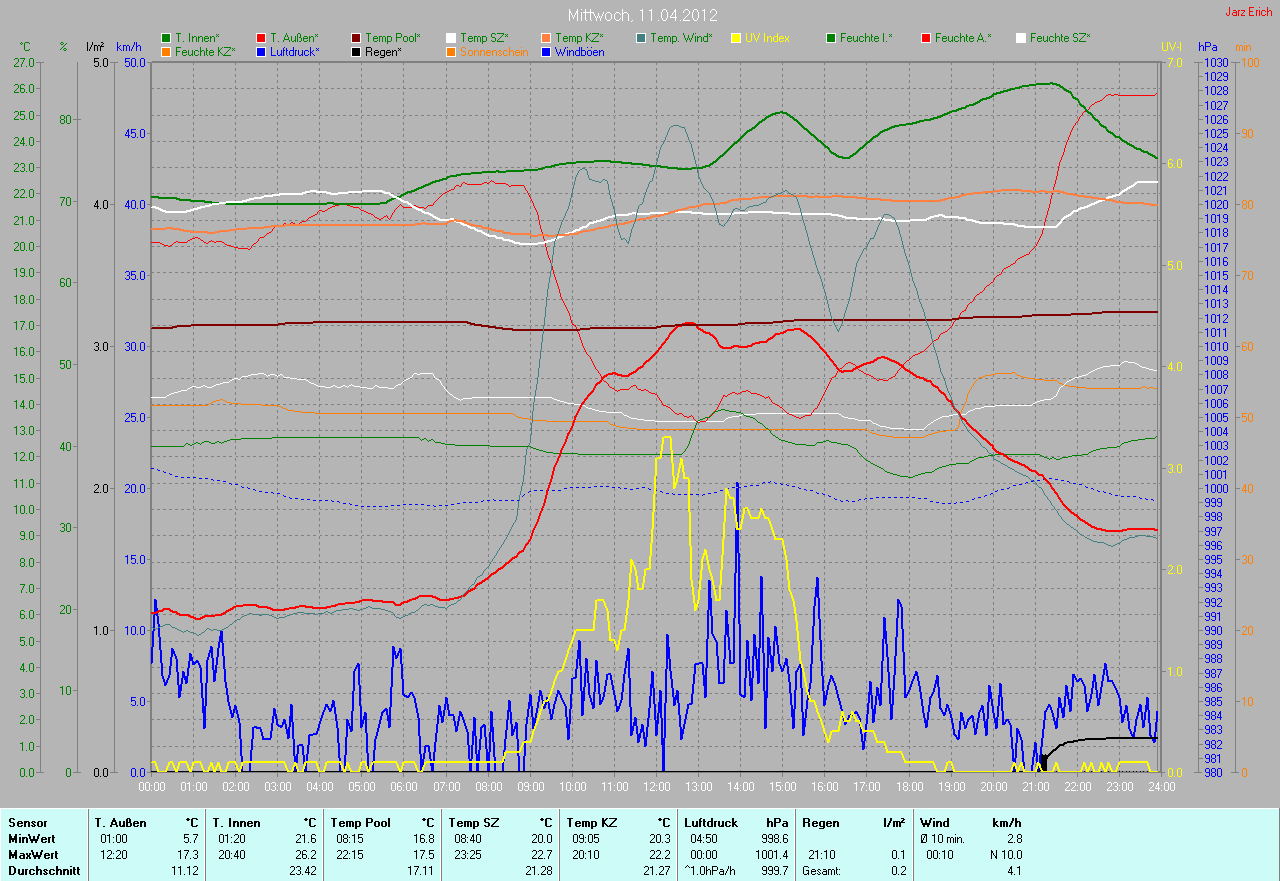Click the blue Windböen legend swatch

(x=546, y=51)
